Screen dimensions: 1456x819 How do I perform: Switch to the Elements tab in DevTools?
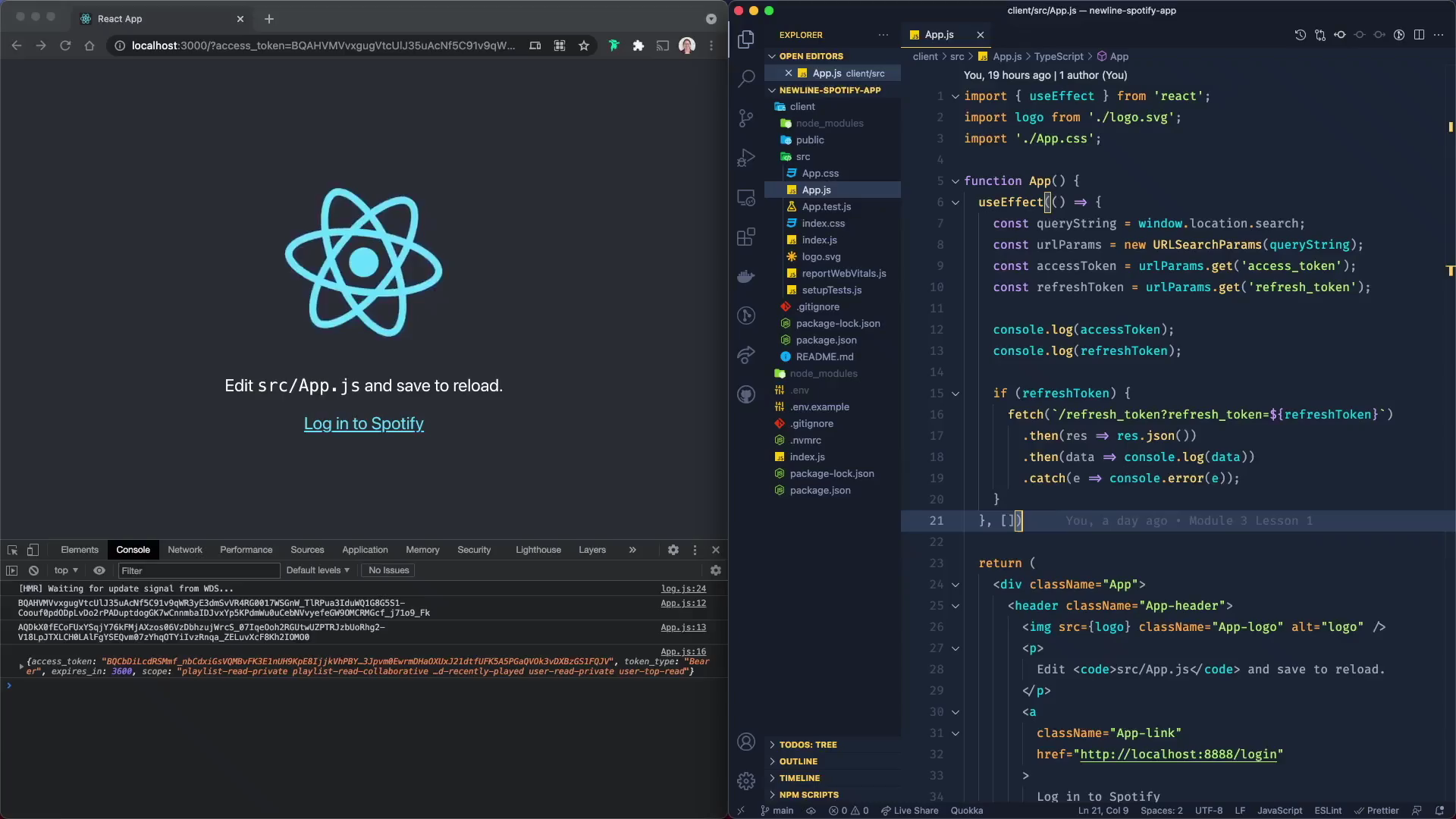[x=80, y=550]
